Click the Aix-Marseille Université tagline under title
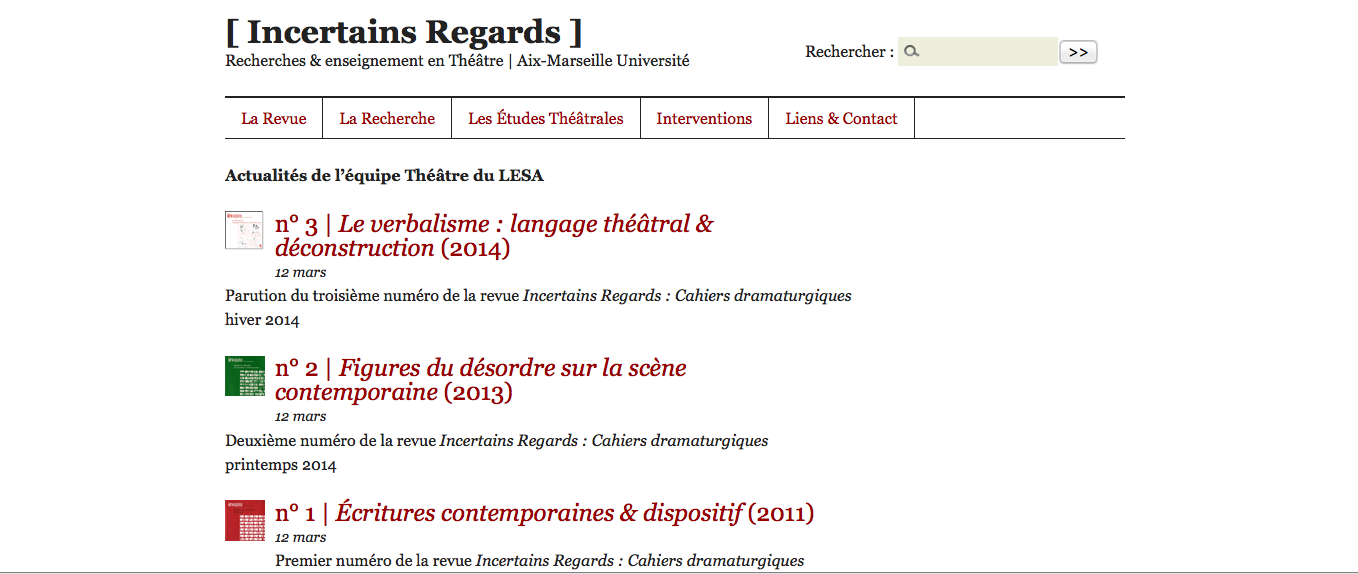The width and height of the screenshot is (1358, 574). (457, 61)
